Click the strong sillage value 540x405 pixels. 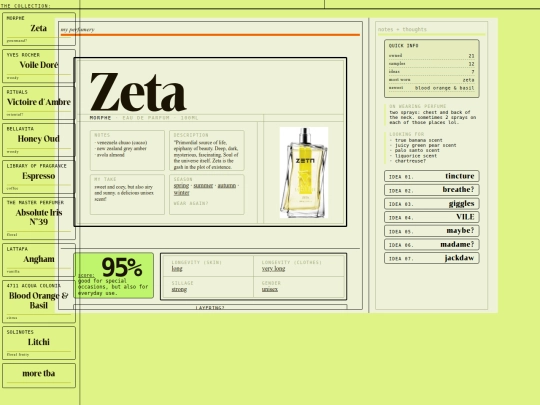point(179,289)
